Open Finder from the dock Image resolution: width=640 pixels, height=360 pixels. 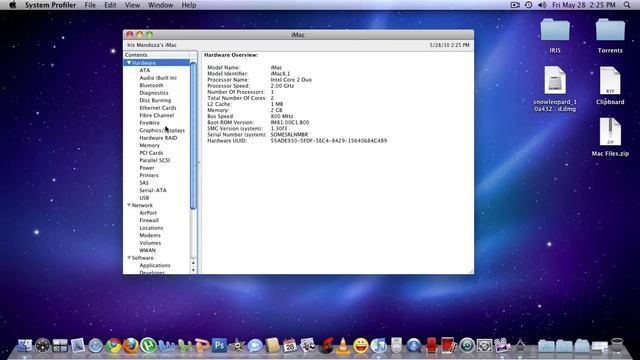[25, 345]
